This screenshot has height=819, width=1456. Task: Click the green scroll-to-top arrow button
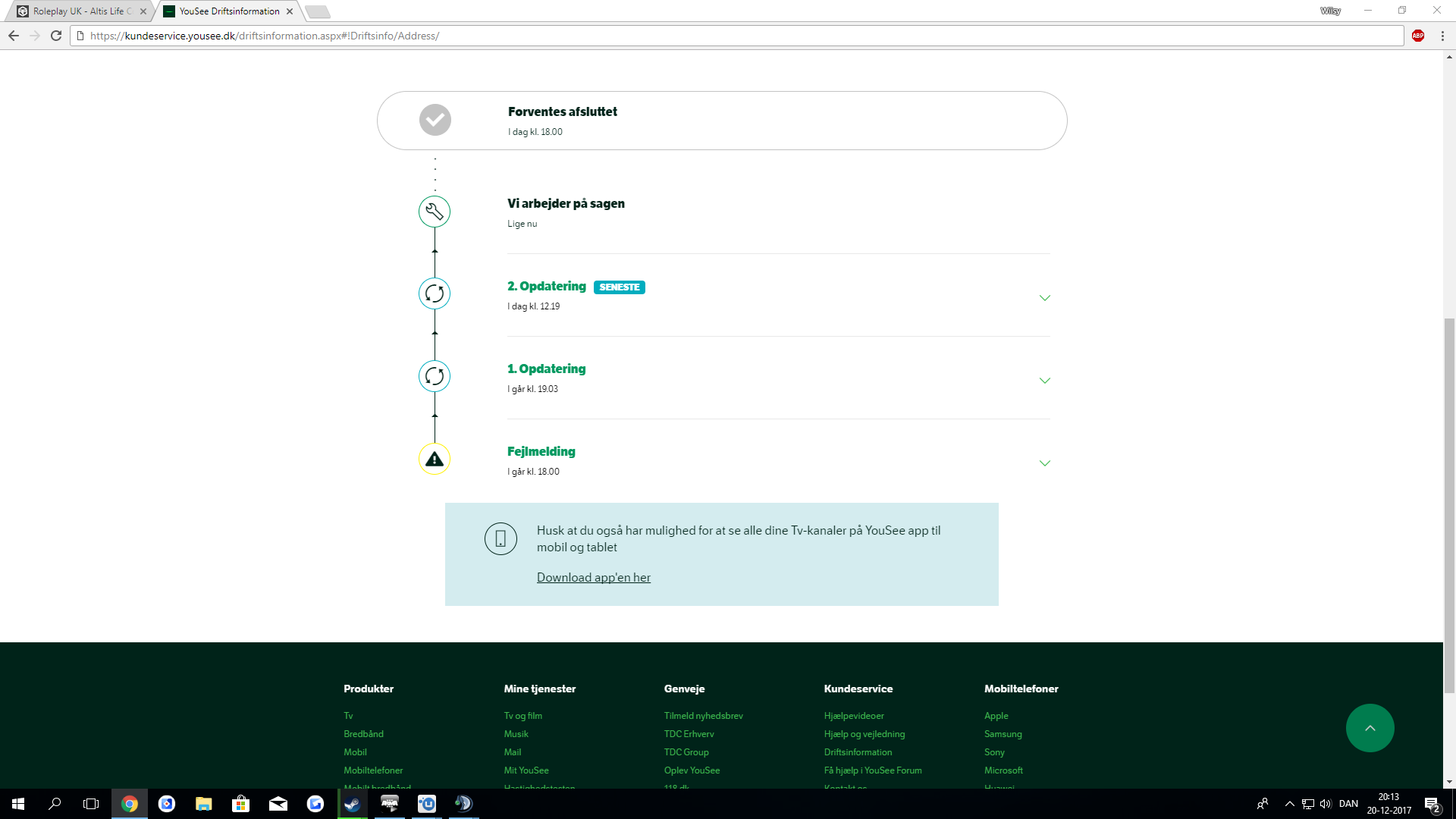tap(1370, 728)
